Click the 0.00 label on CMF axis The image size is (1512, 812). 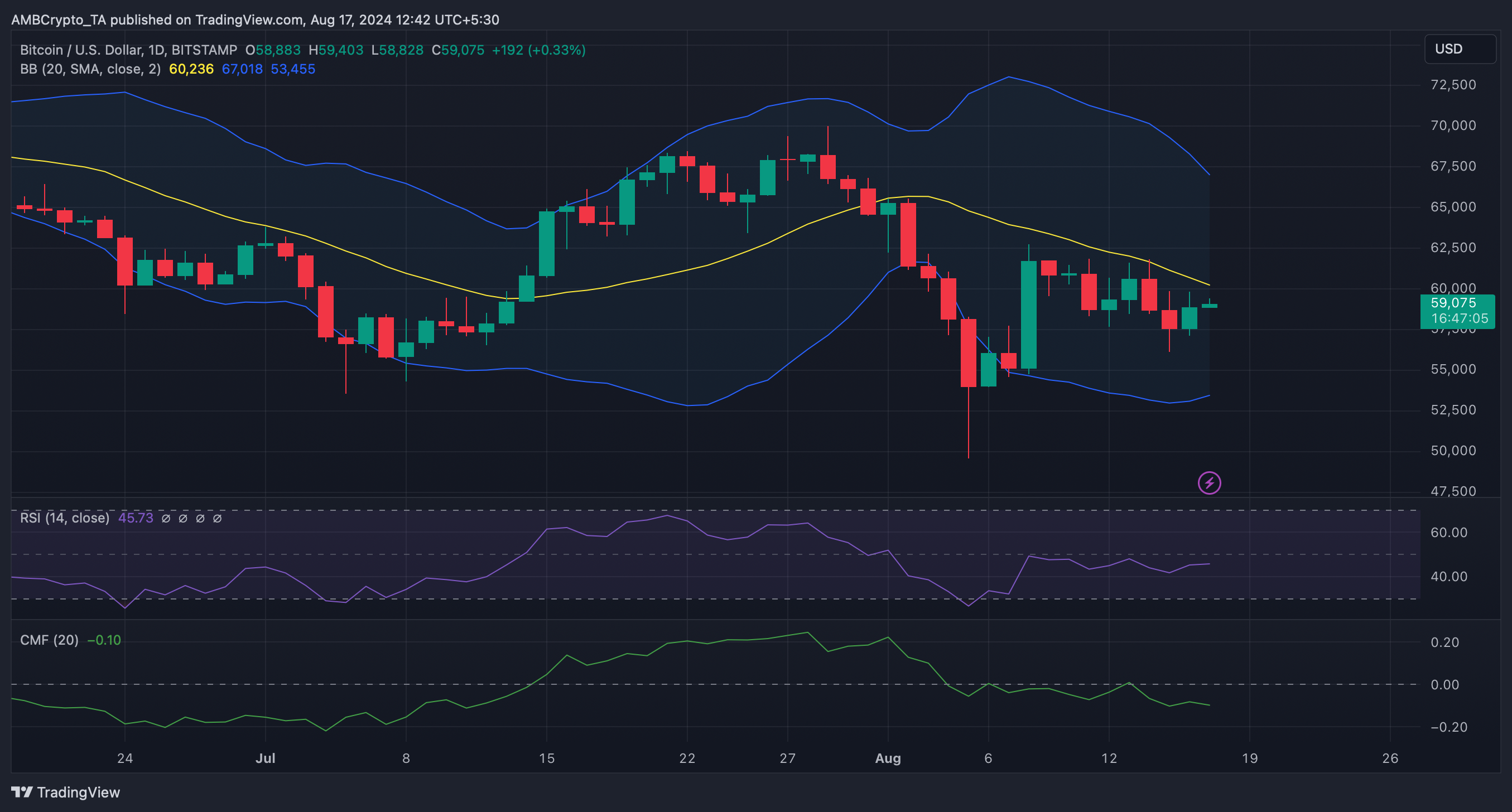[x=1444, y=685]
